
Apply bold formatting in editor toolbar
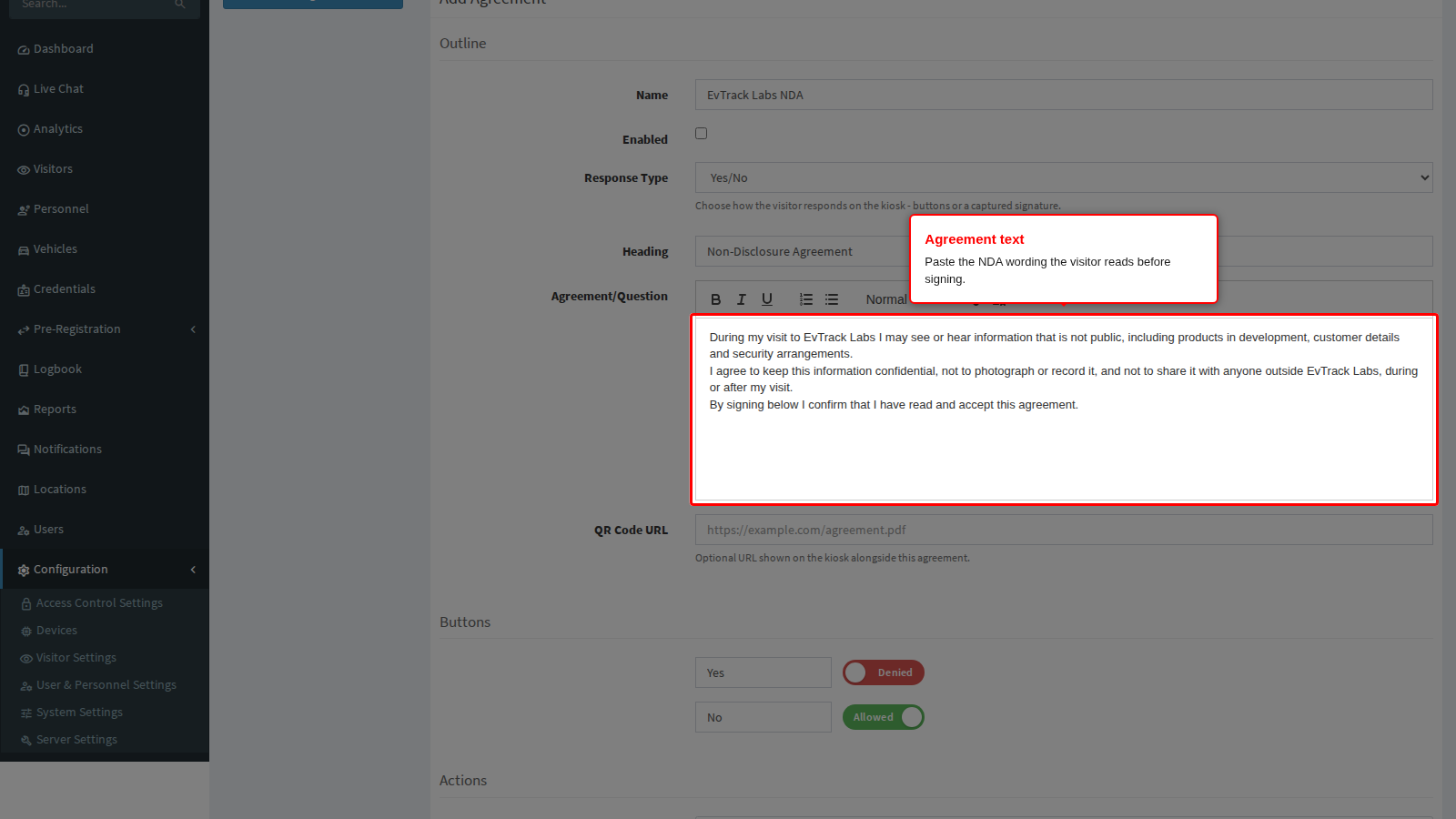pos(715,299)
